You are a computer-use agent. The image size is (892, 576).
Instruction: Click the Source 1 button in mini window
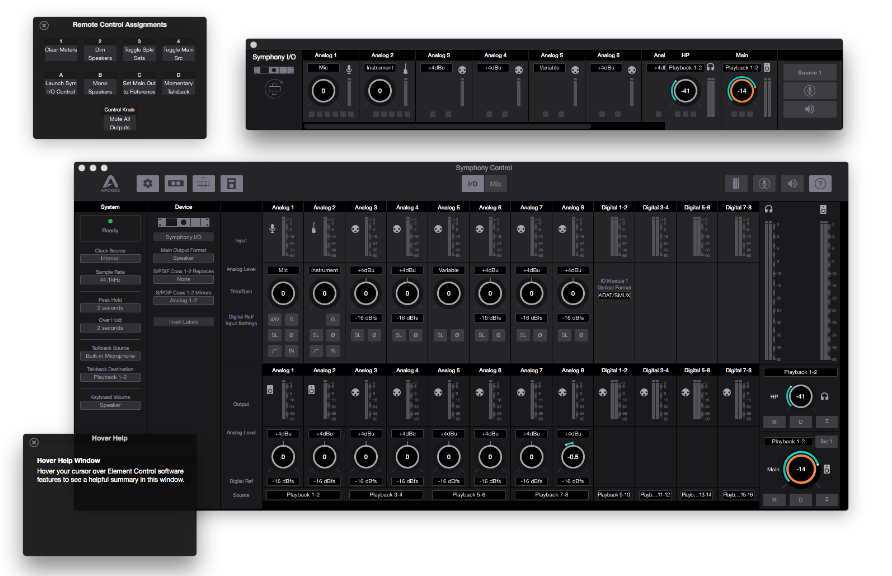808,73
